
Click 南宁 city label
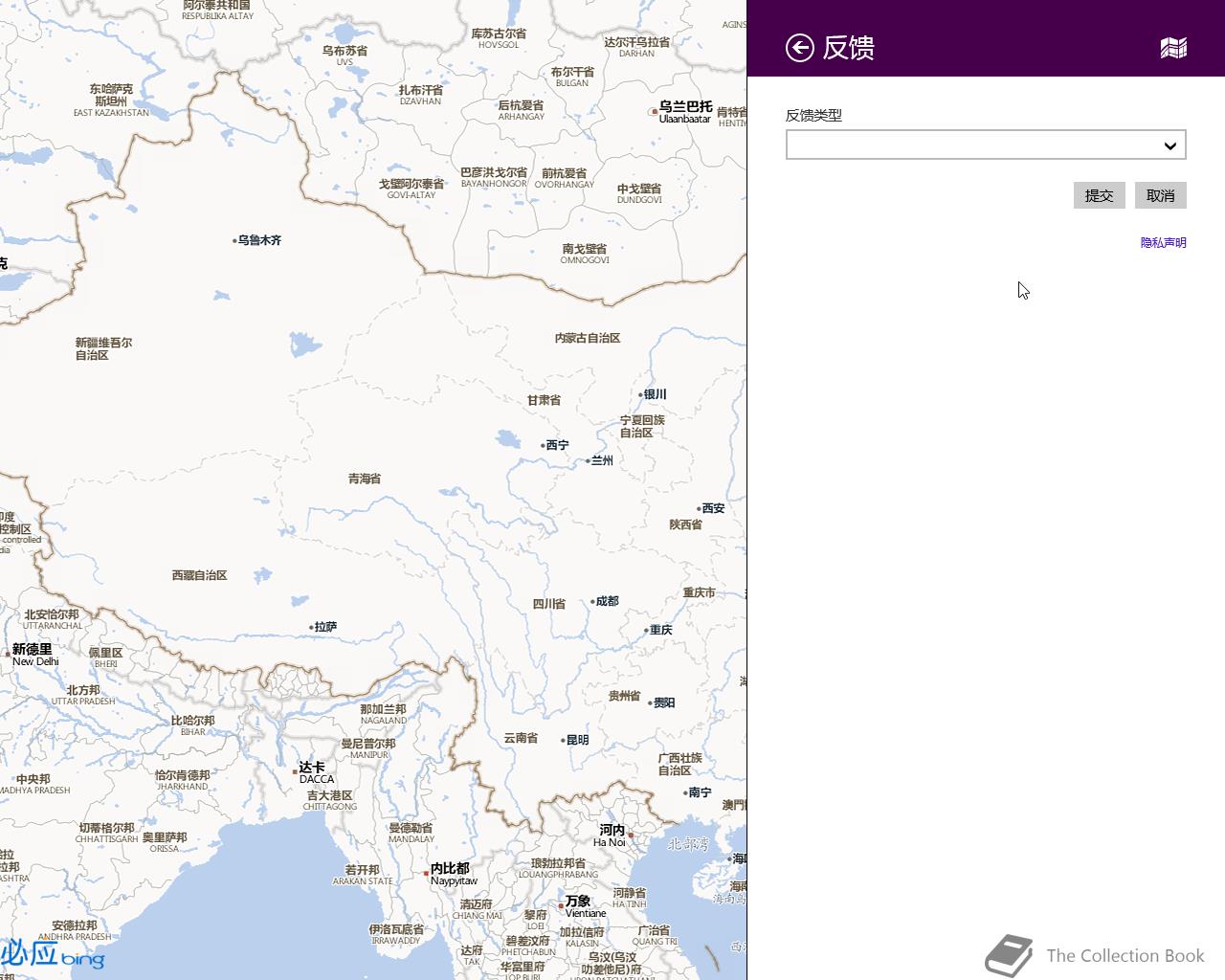click(699, 792)
